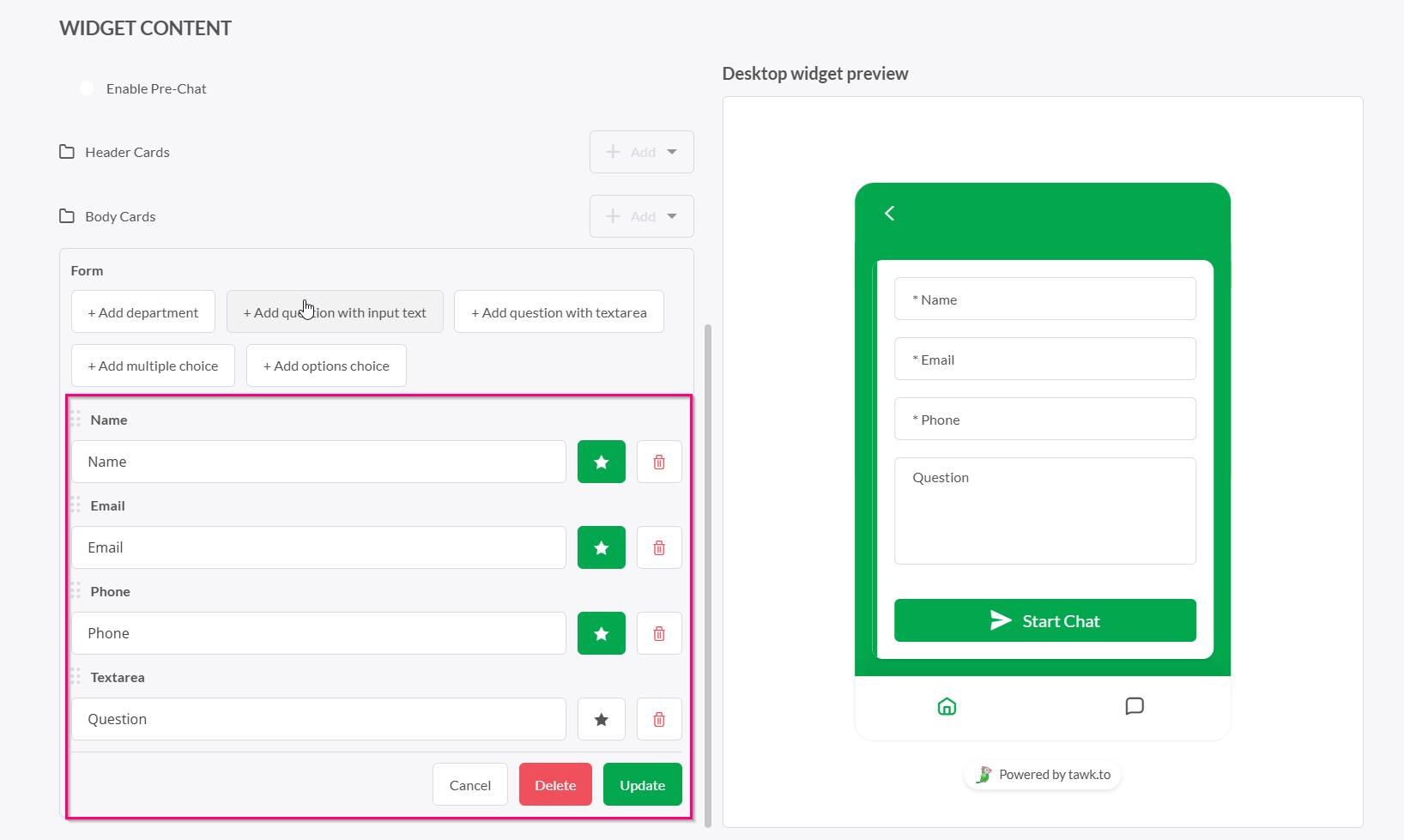Click the form panel vertical scrollbar

(708, 575)
